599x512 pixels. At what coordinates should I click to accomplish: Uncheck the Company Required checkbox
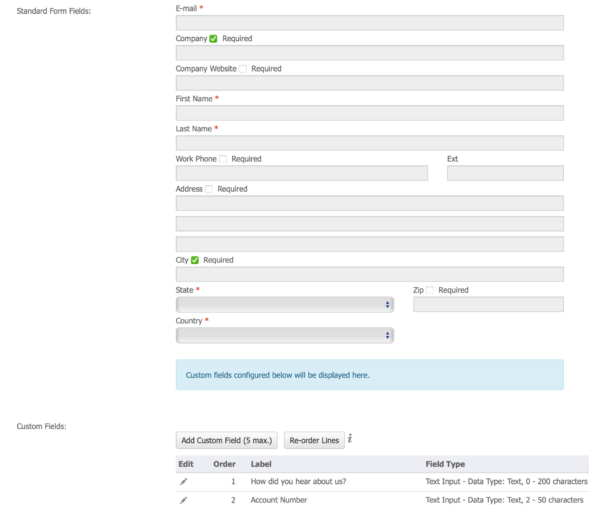point(213,39)
